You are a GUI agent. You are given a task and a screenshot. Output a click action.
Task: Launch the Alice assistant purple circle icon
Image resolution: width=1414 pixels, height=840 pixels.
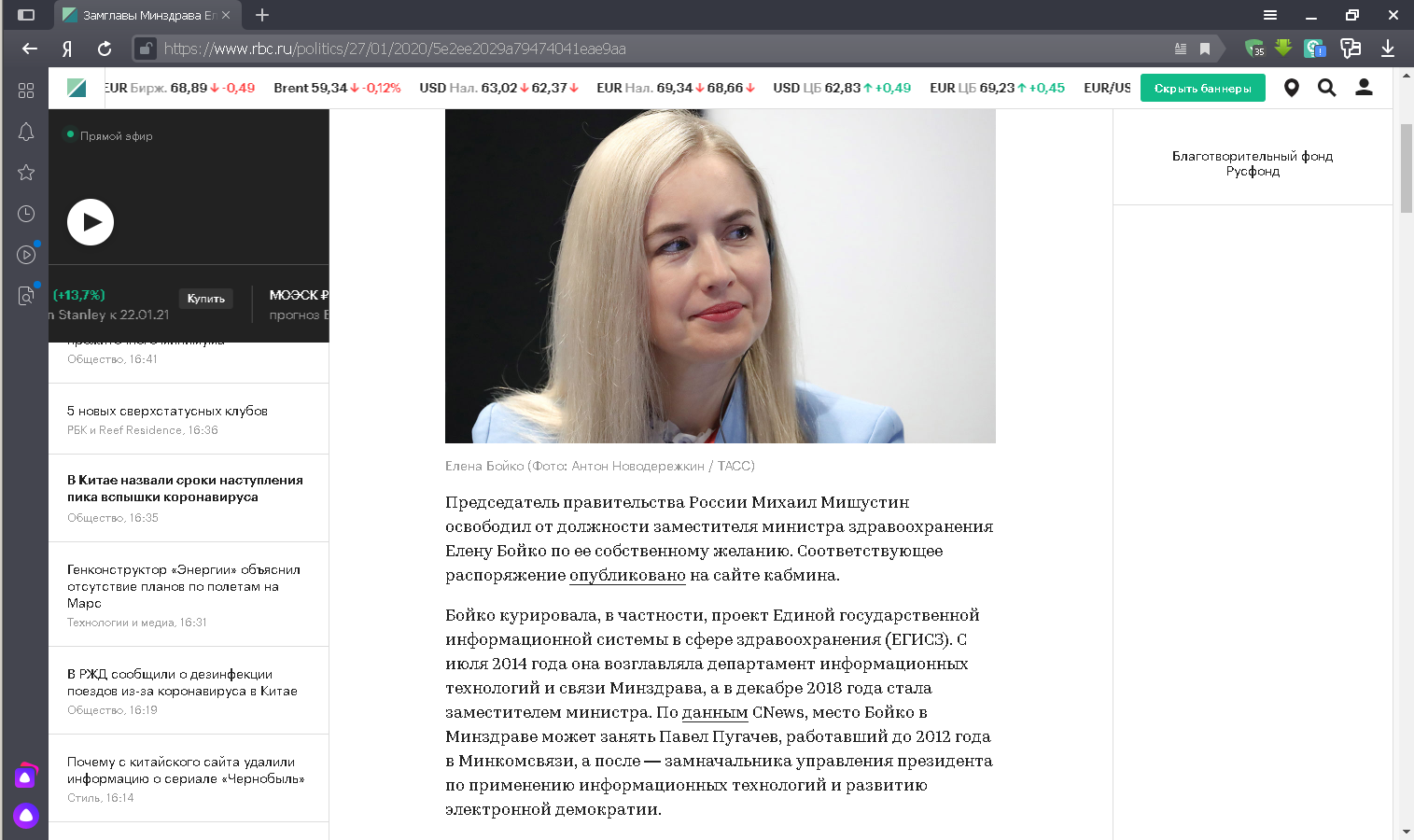pos(26,816)
